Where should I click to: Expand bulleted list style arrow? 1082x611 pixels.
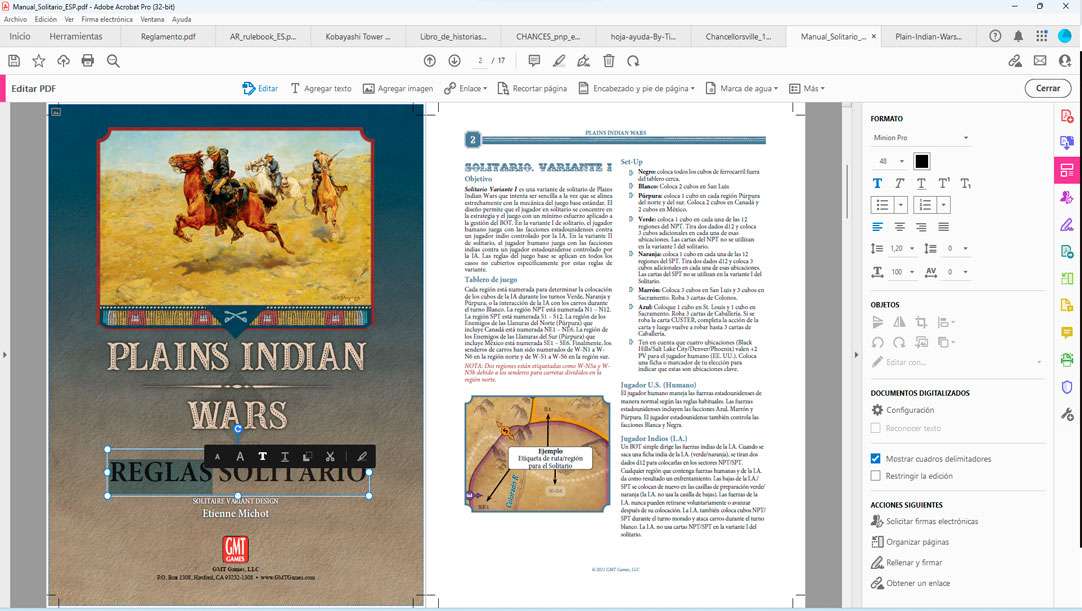[x=901, y=205]
